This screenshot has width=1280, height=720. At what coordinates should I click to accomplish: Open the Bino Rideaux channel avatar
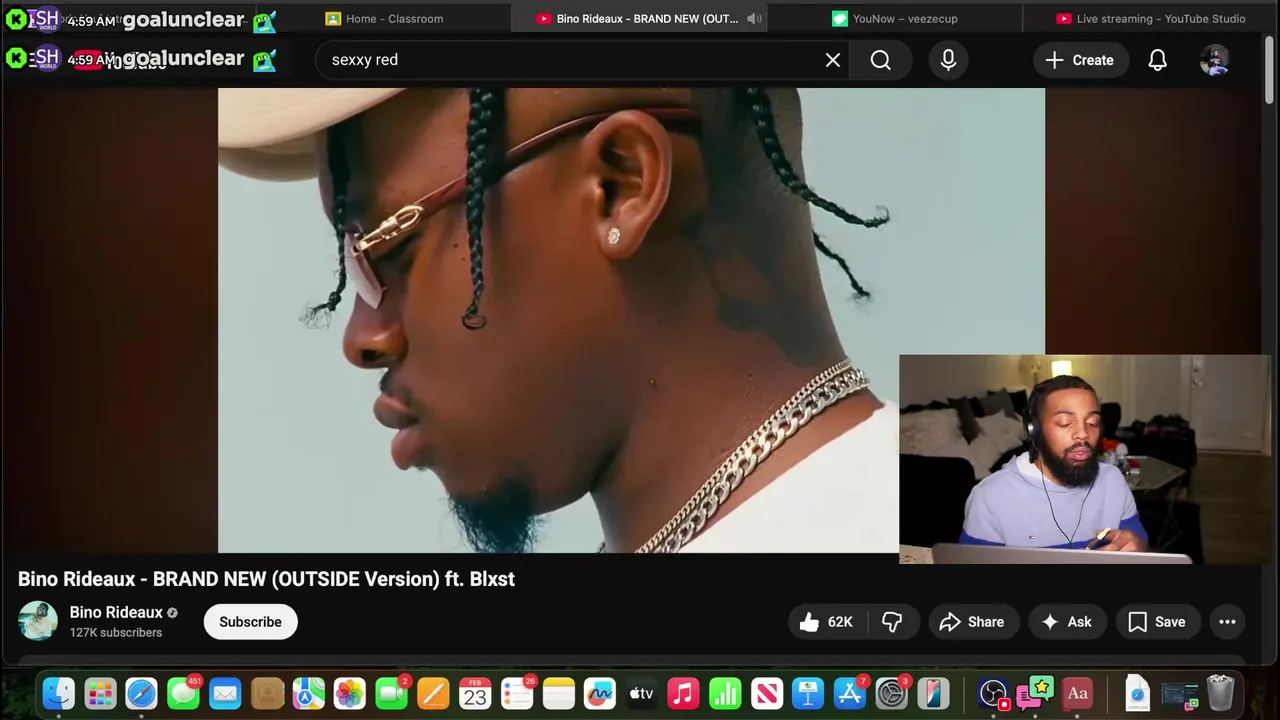point(38,621)
